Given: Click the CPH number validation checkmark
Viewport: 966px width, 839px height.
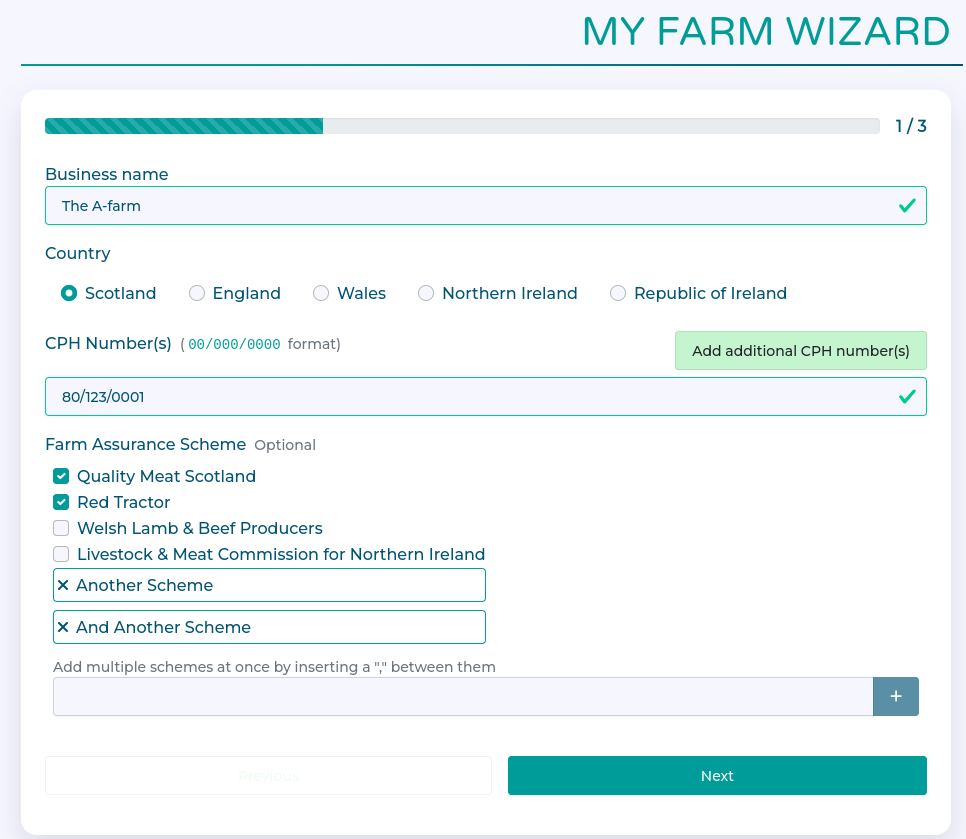Looking at the screenshot, I should (906, 397).
